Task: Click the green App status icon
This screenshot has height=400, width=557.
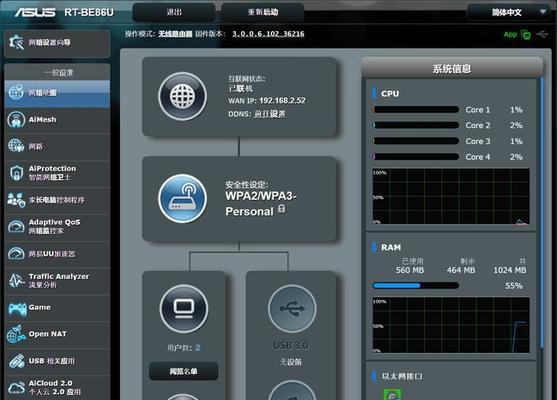Action: [526, 35]
